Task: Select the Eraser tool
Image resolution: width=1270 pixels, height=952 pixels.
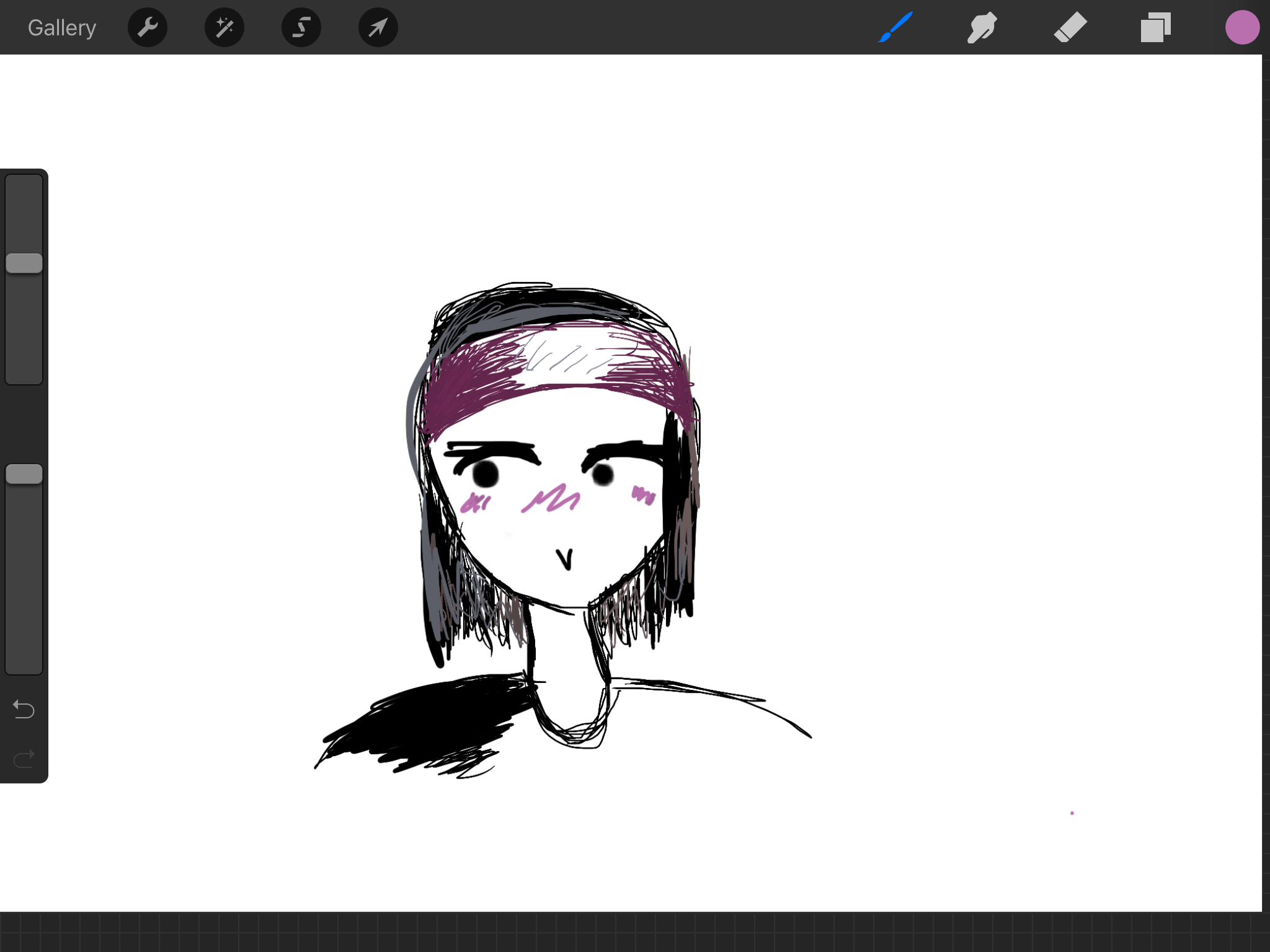Action: 1070,27
